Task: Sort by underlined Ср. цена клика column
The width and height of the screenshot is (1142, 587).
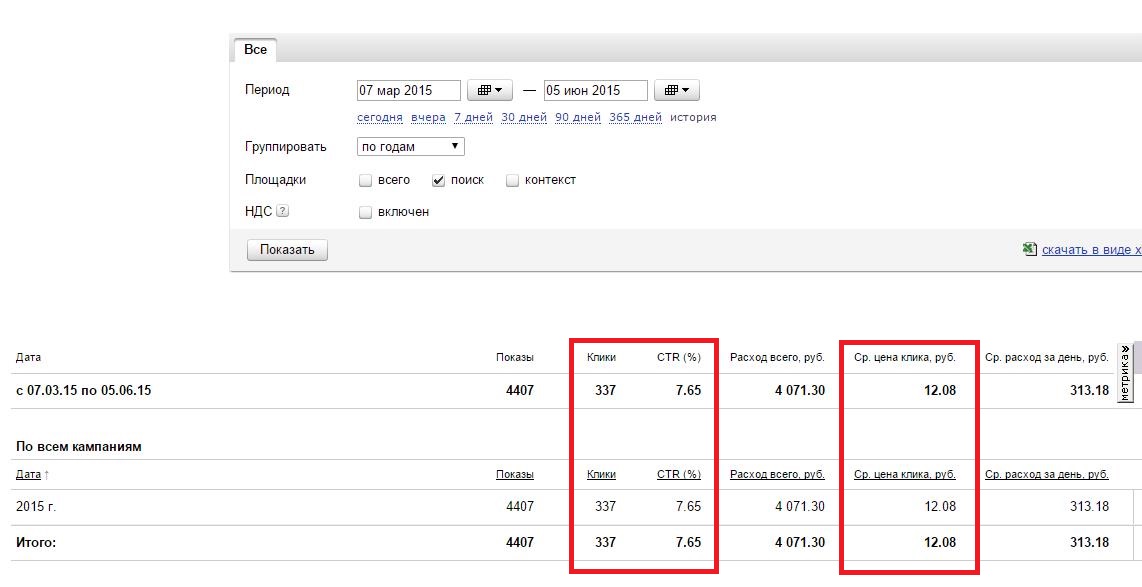Action: pos(905,474)
